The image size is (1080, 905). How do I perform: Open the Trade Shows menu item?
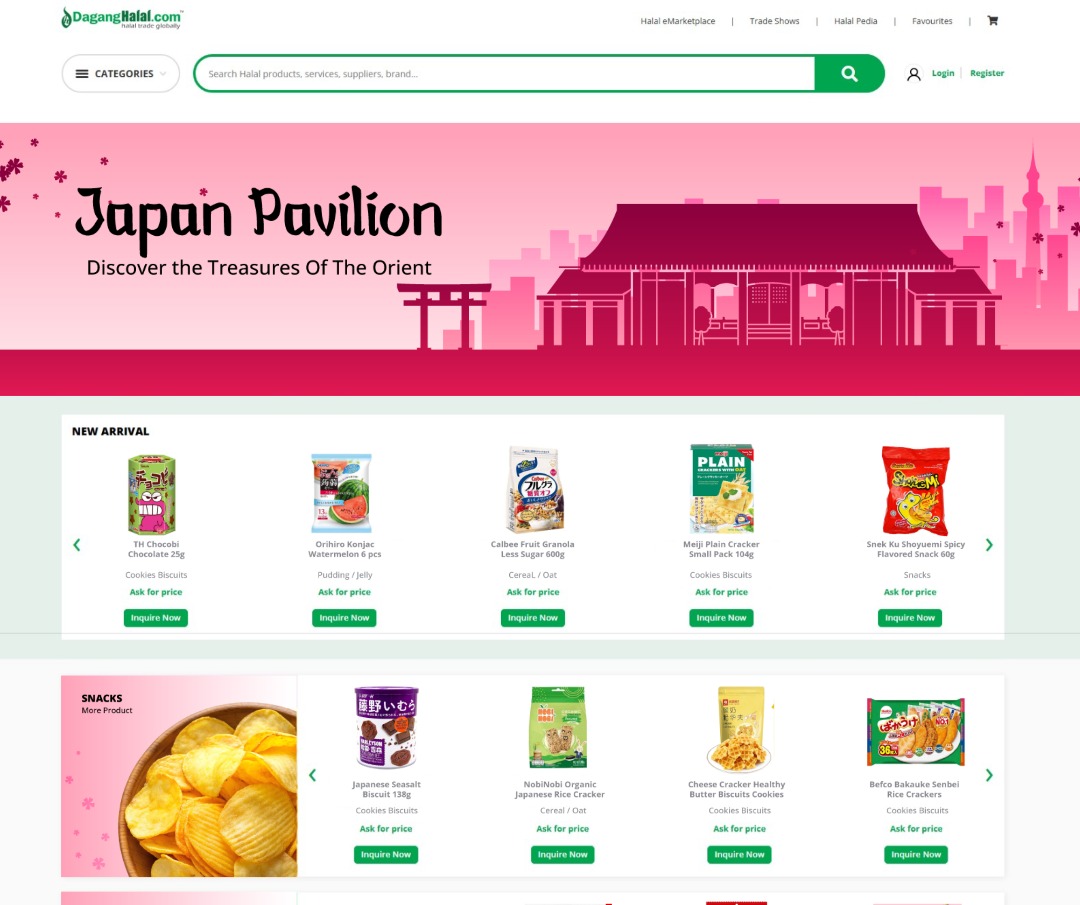pos(774,21)
